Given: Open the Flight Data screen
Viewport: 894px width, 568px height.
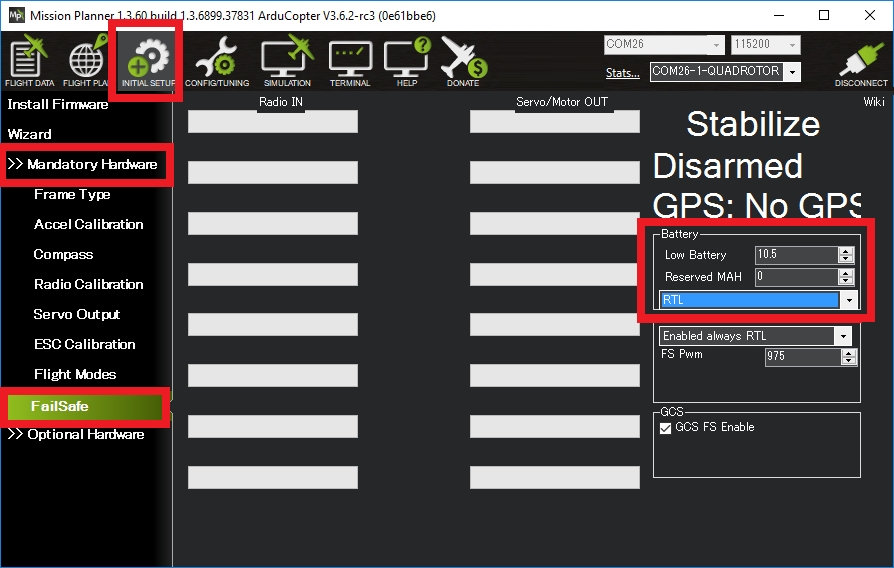Looking at the screenshot, I should (30, 62).
